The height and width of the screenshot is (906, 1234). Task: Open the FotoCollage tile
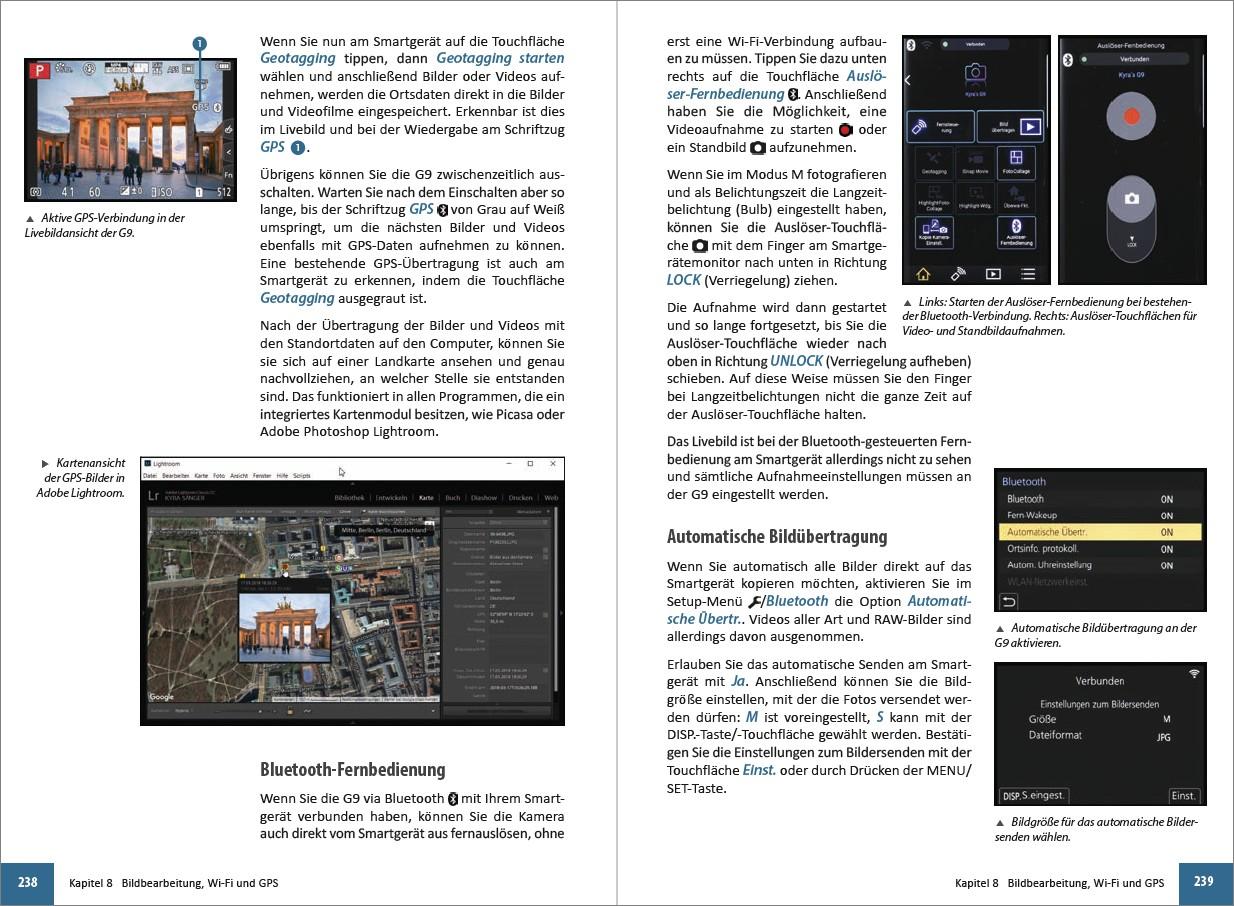(x=1017, y=164)
